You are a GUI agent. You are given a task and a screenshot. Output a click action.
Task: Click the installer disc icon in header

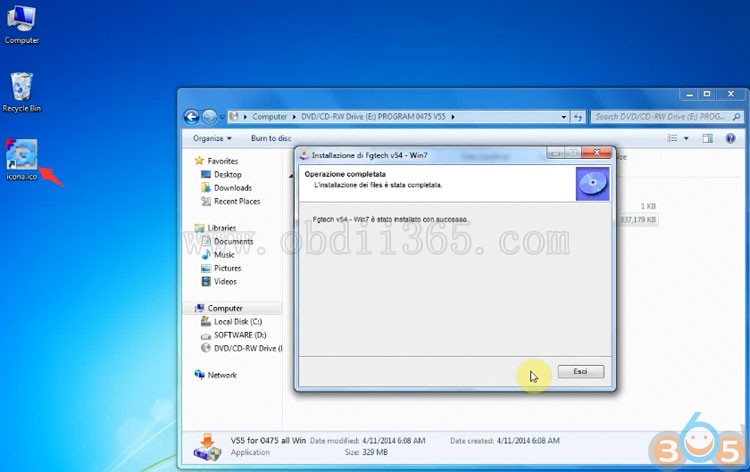click(x=592, y=184)
